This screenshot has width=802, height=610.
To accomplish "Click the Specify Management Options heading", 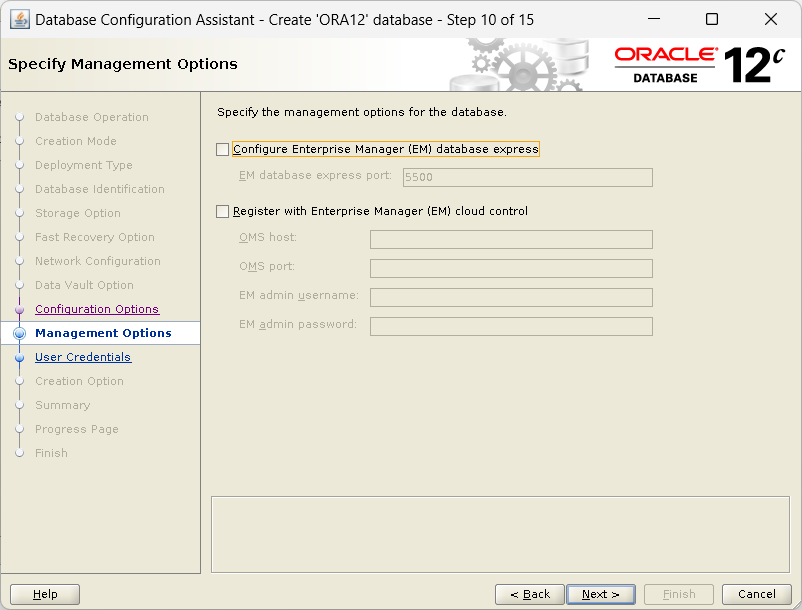I will pos(123,64).
